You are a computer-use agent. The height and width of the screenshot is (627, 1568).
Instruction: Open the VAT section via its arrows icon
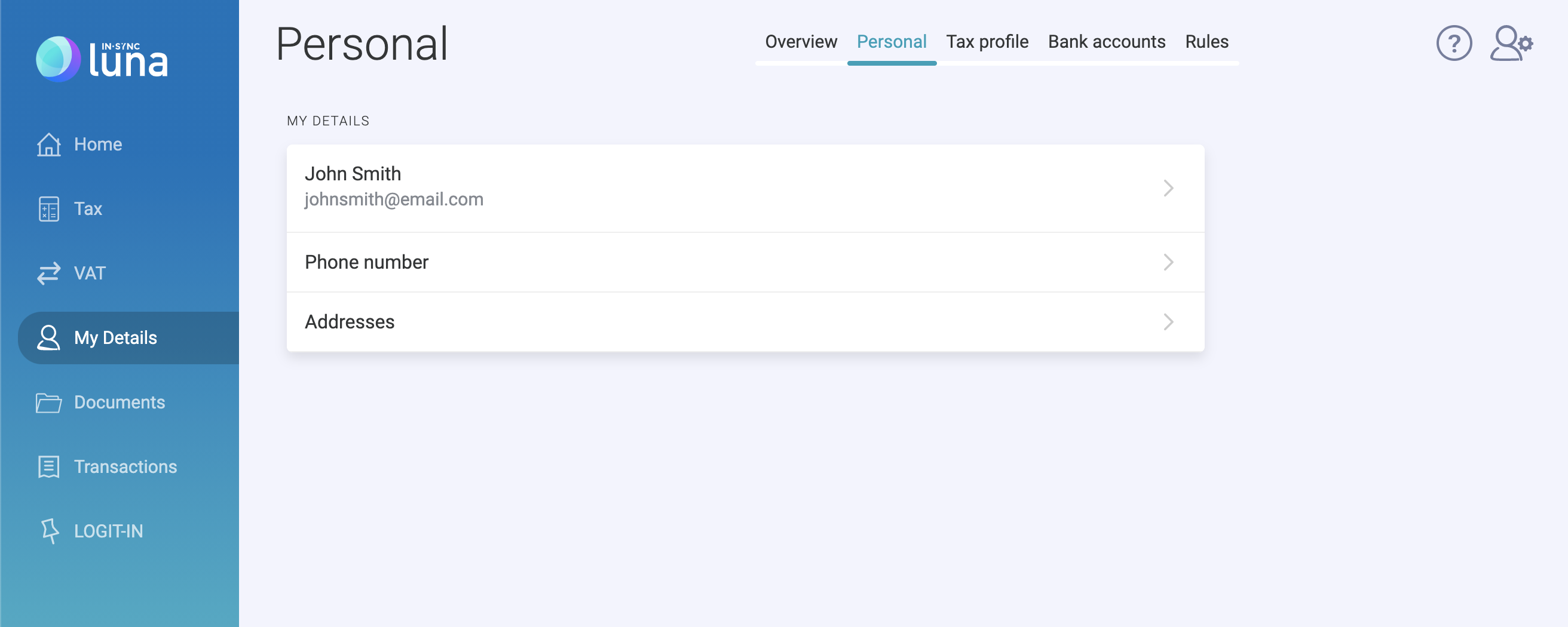click(47, 273)
